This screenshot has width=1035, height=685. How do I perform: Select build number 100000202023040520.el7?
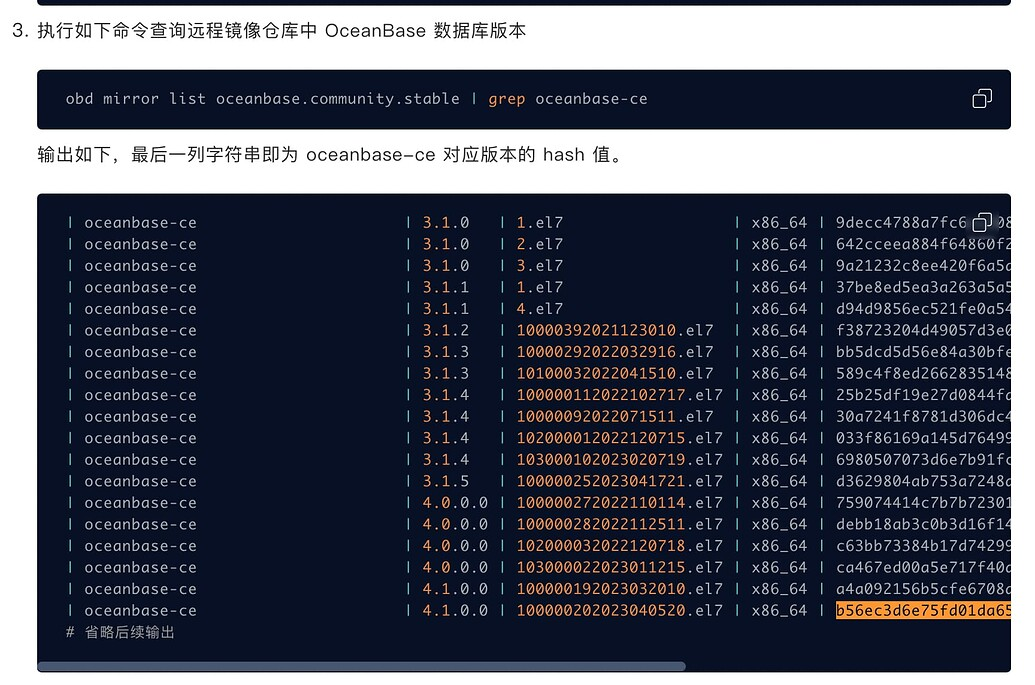click(619, 610)
